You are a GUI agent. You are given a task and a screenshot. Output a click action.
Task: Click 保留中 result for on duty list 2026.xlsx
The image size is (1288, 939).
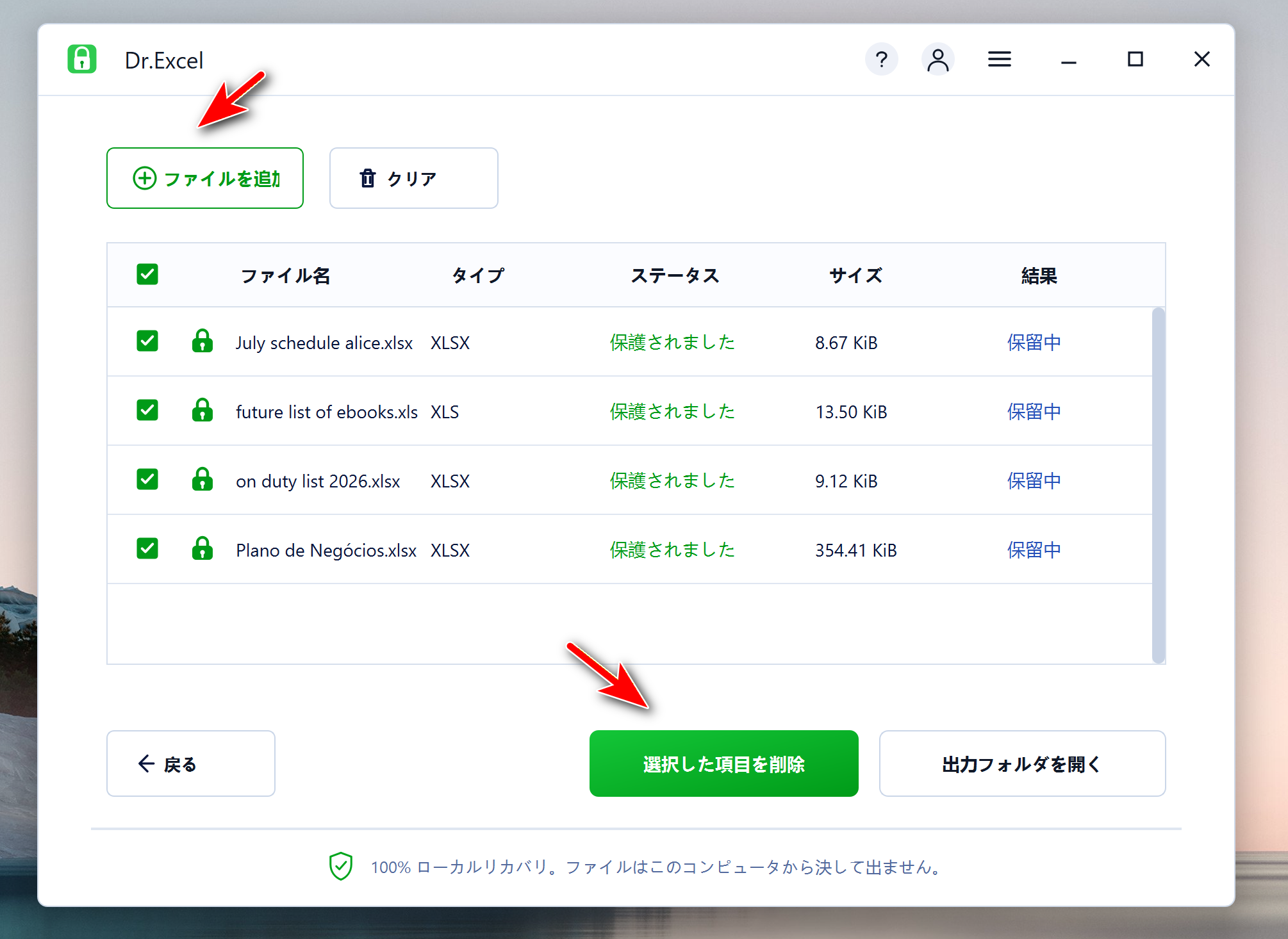tap(1034, 481)
